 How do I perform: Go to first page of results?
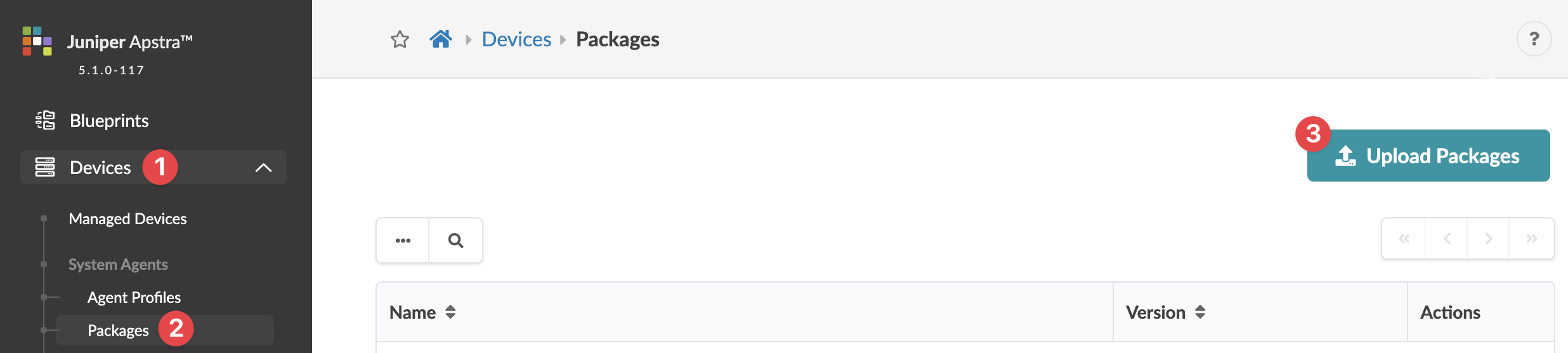(x=1404, y=239)
